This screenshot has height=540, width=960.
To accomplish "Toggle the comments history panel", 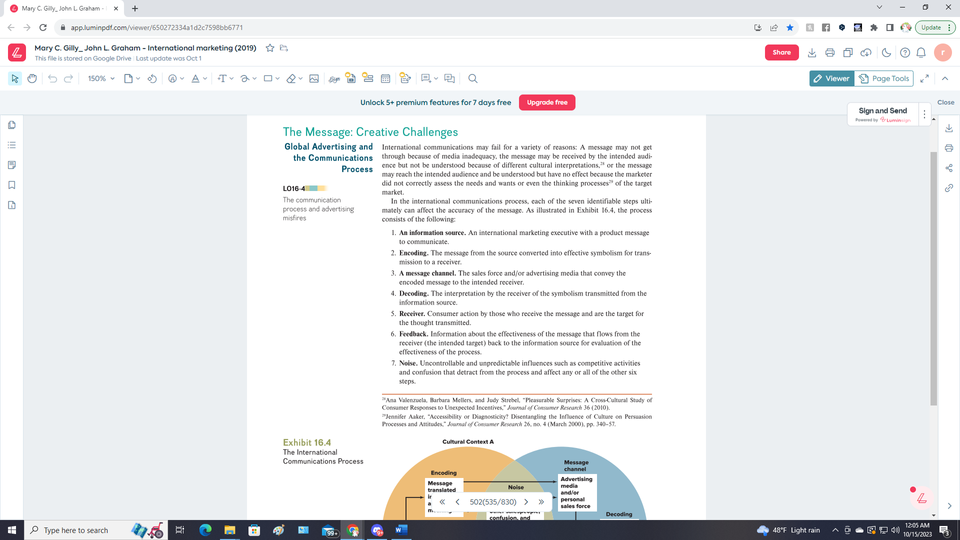I will click(x=449, y=78).
